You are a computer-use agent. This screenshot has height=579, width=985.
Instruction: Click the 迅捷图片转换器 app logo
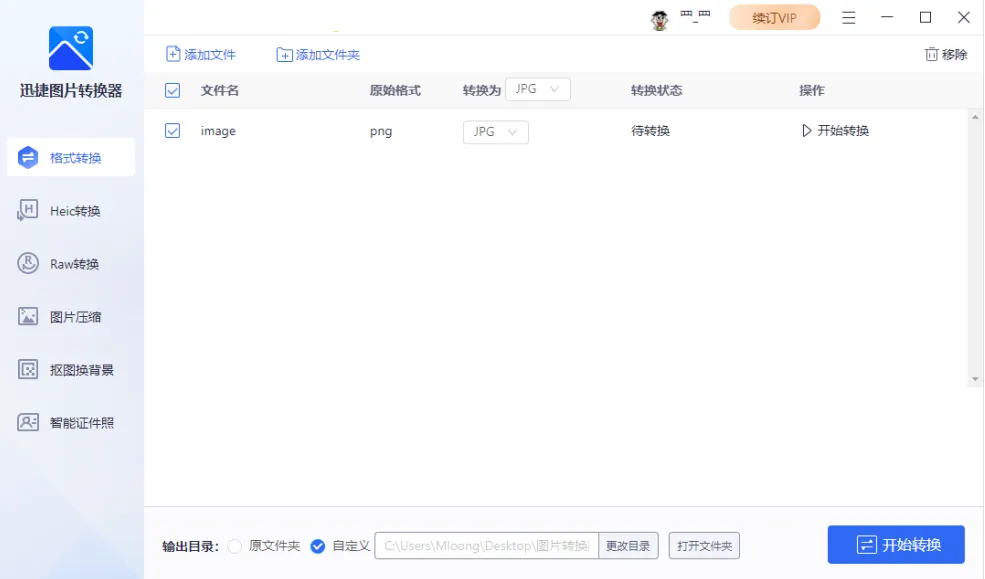pyautogui.click(x=70, y=48)
